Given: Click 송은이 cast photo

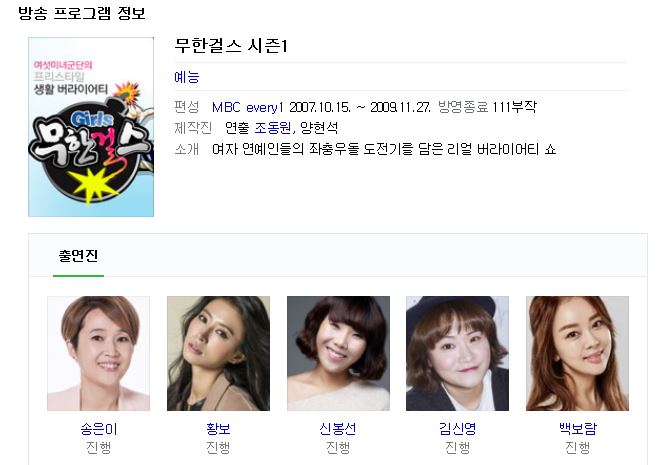Looking at the screenshot, I should [x=99, y=353].
